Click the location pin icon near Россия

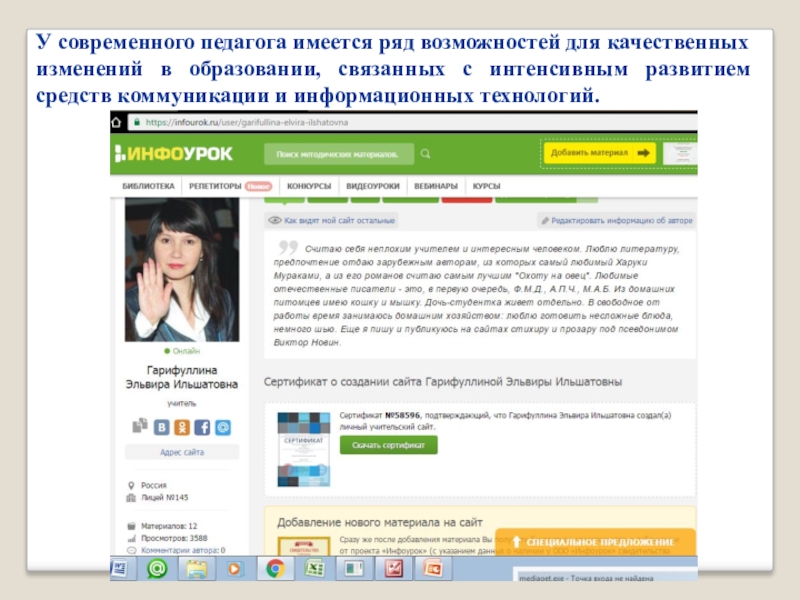[x=131, y=485]
